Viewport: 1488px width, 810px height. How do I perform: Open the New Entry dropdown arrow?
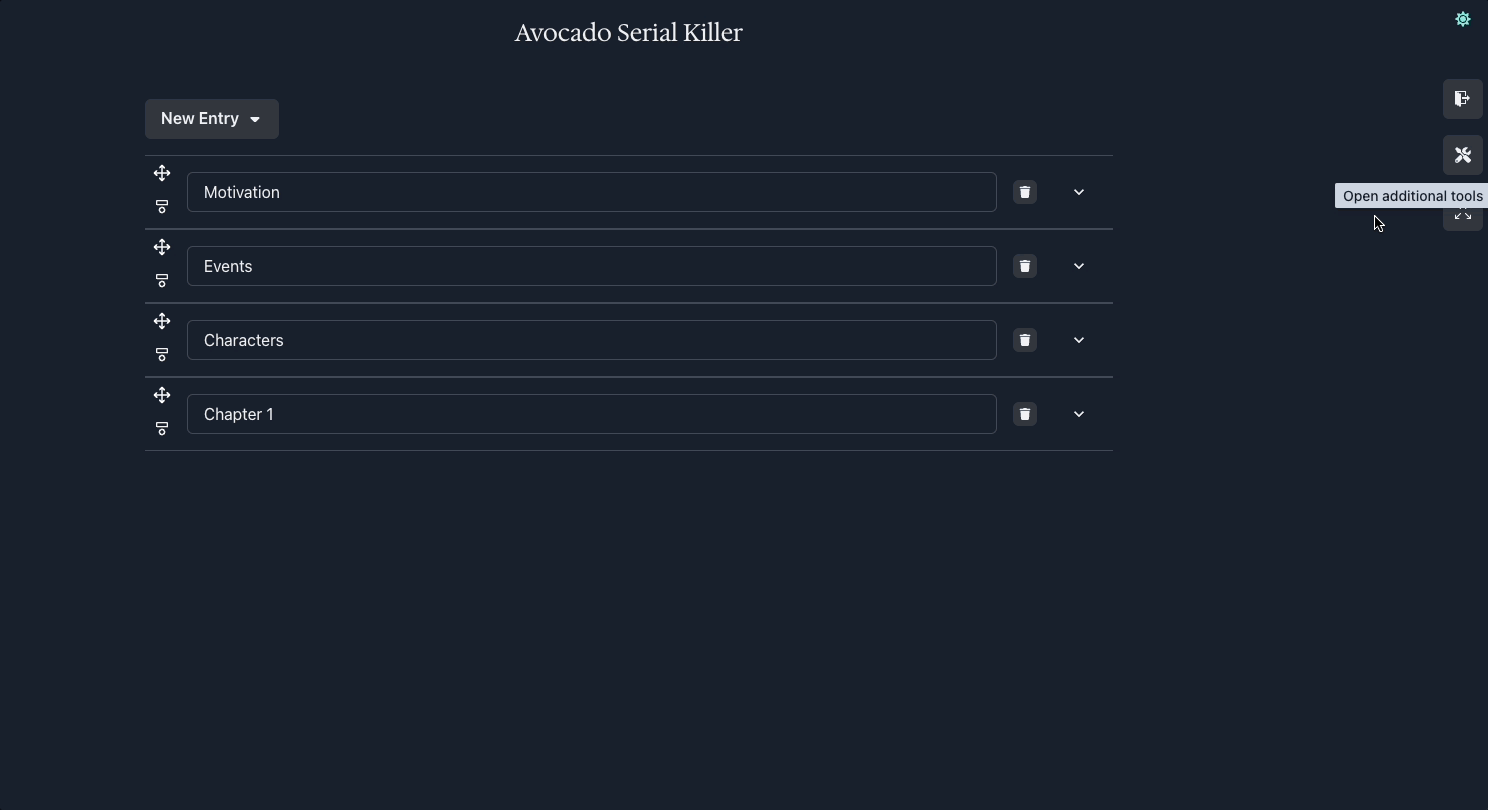[x=255, y=119]
